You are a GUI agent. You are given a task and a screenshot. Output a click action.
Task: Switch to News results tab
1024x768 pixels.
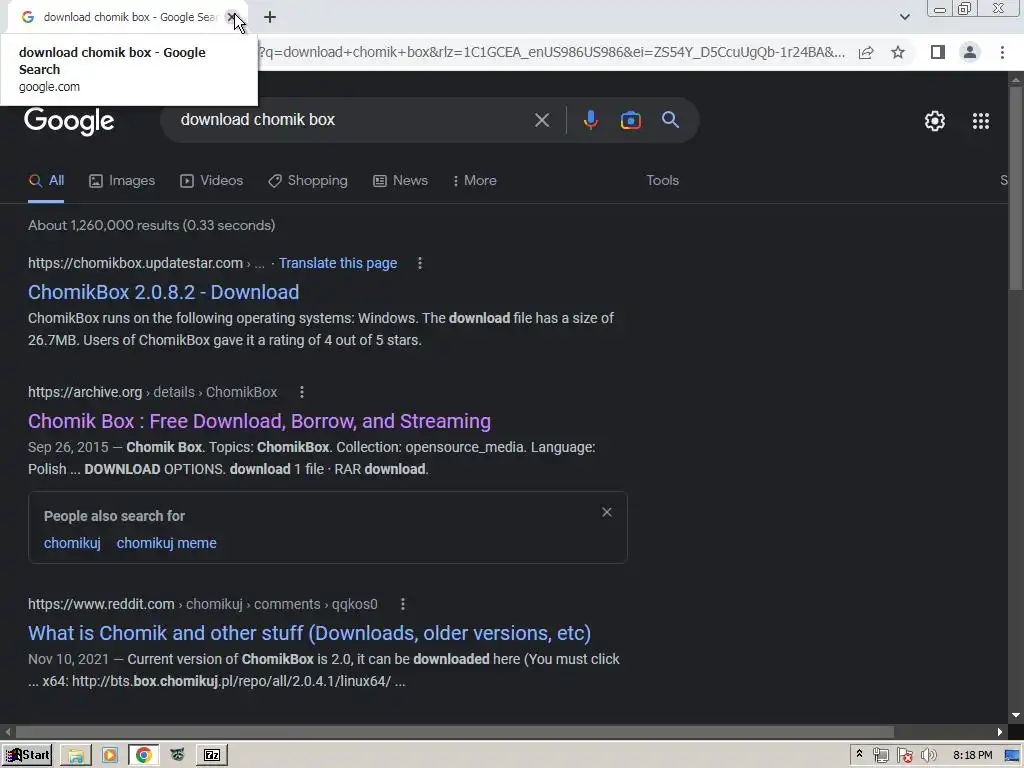tap(400, 181)
